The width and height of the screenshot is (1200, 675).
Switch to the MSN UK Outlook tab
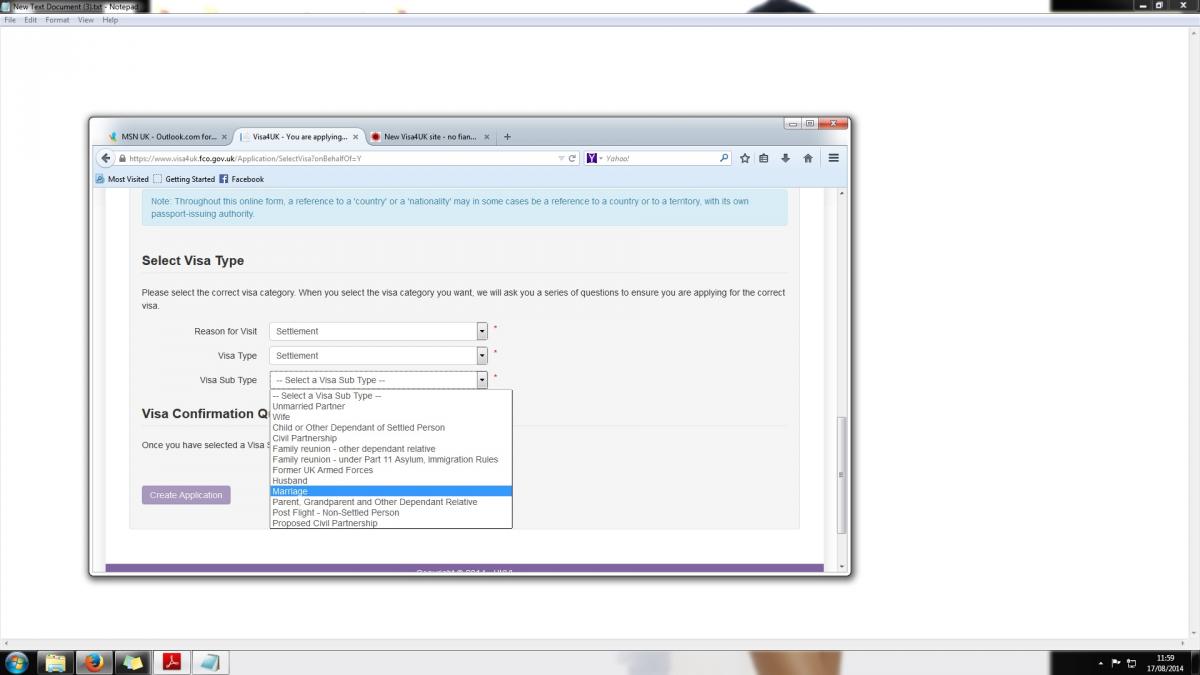coord(166,137)
